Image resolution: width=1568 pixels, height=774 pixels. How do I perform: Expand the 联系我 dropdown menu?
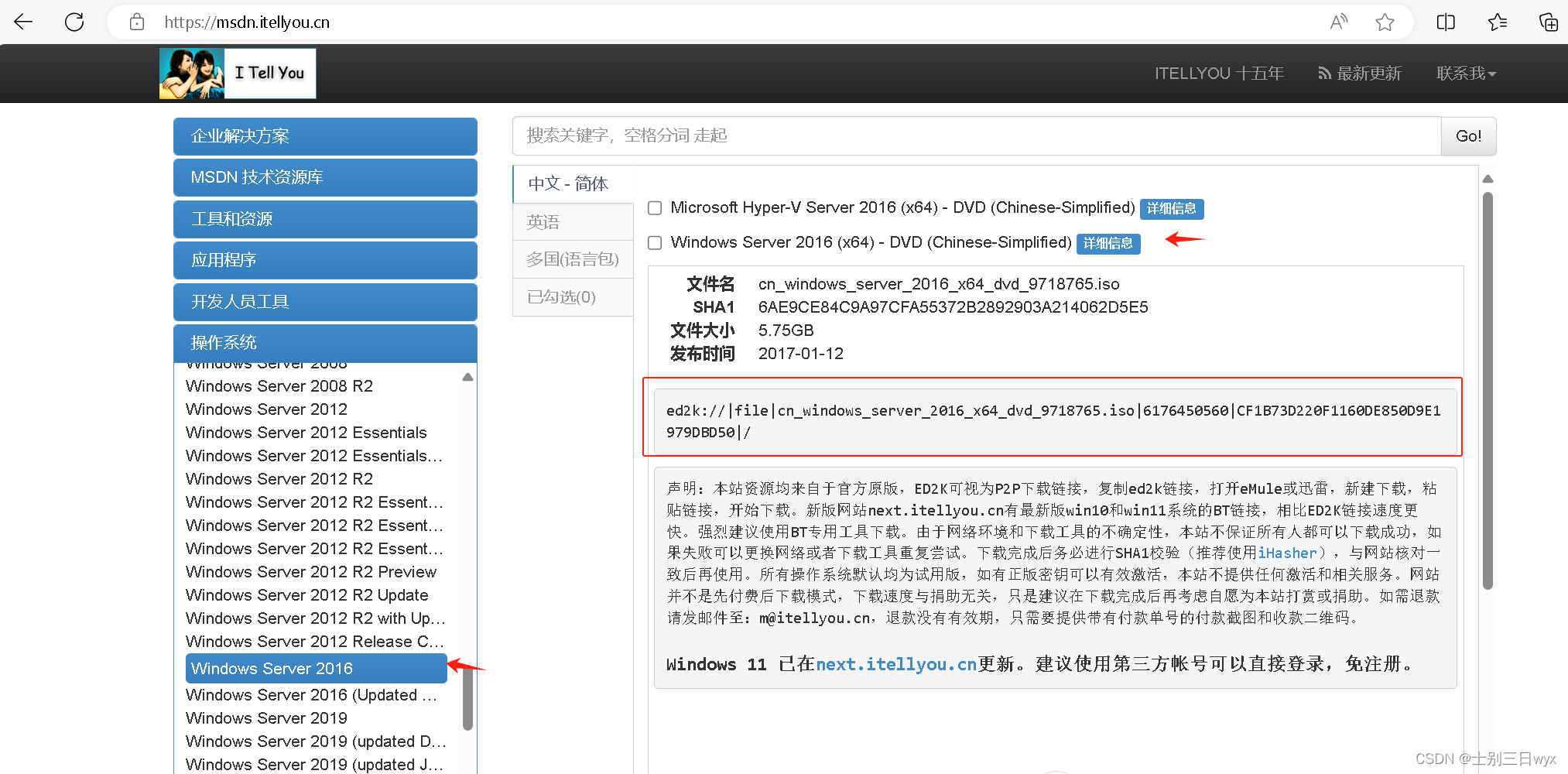click(x=1466, y=74)
